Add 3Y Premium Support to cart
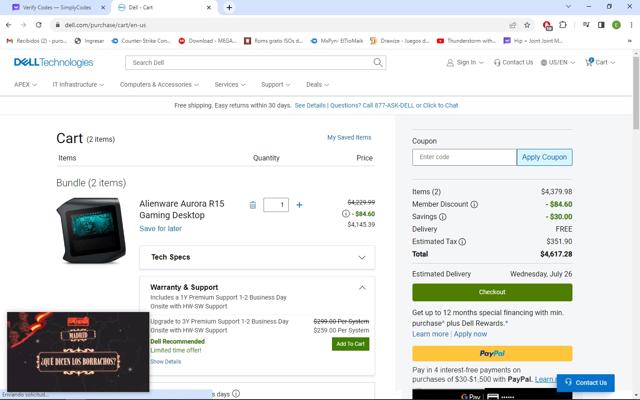Image resolution: width=640 pixels, height=400 pixels. (x=350, y=344)
